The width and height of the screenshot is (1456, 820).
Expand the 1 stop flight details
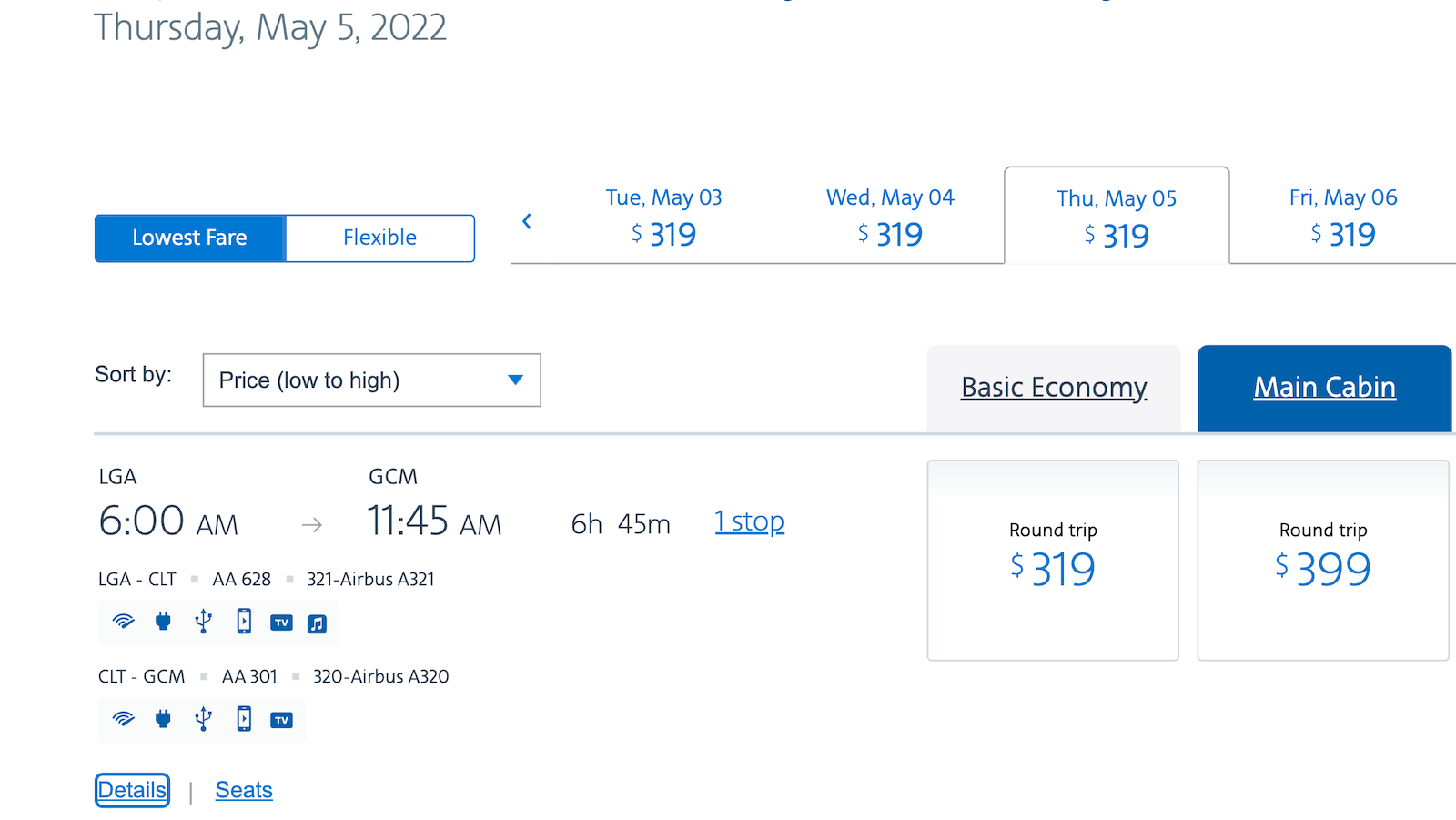tap(749, 521)
